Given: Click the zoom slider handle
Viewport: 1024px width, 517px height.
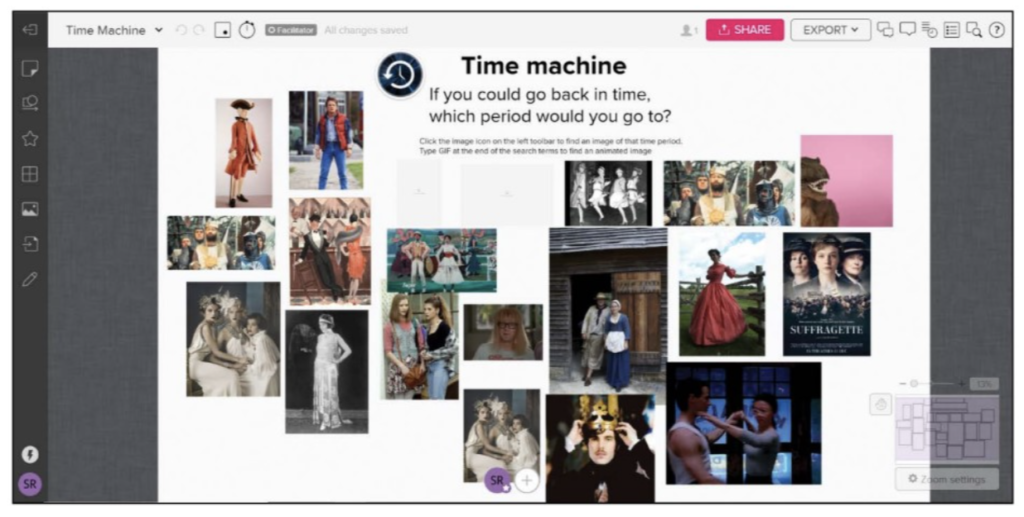Looking at the screenshot, I should coord(914,384).
